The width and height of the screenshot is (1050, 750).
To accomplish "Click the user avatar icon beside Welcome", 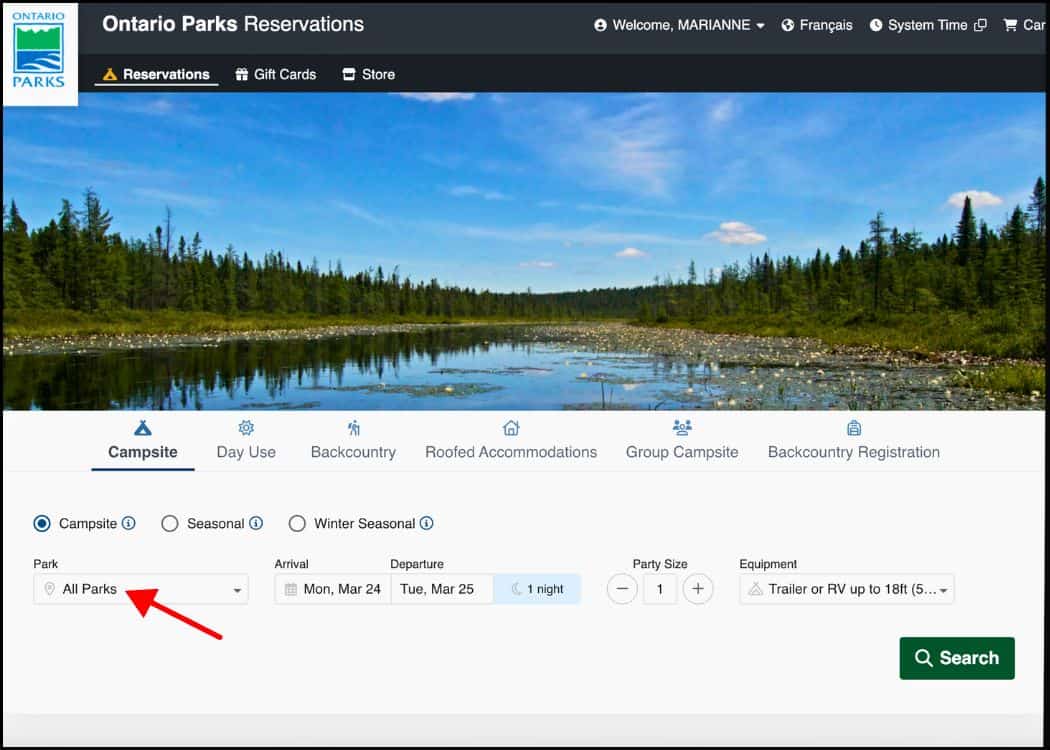I will click(x=600, y=25).
